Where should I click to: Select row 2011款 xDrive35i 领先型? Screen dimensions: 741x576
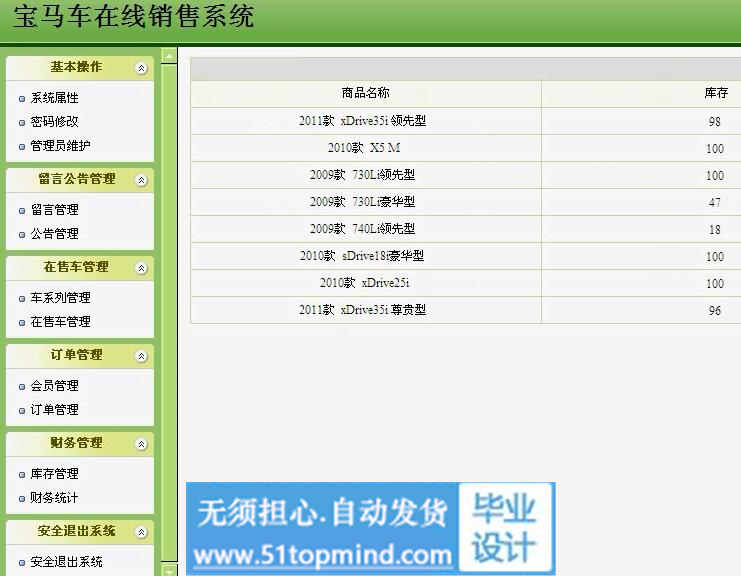tap(466, 121)
